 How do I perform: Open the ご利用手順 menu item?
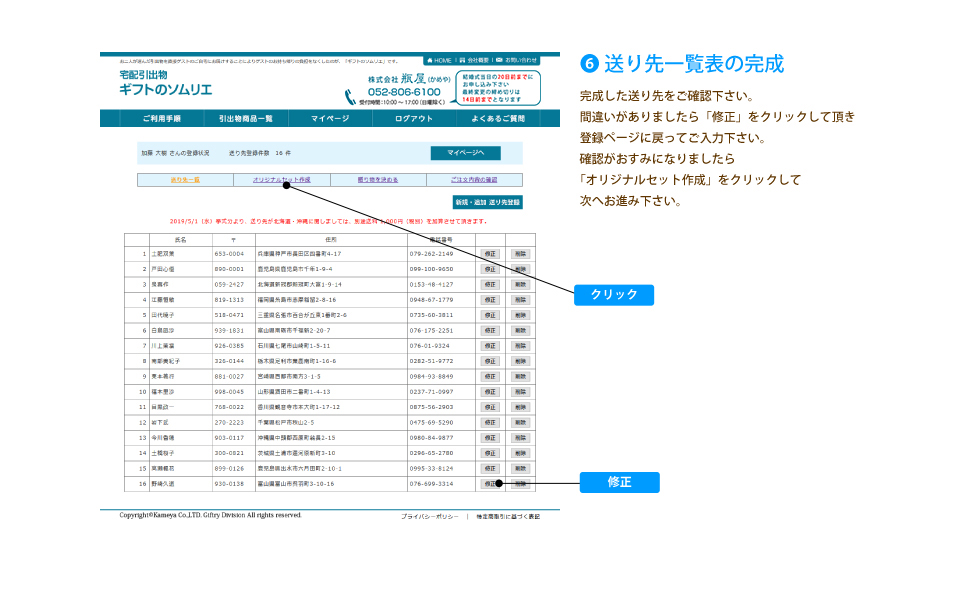(x=161, y=119)
